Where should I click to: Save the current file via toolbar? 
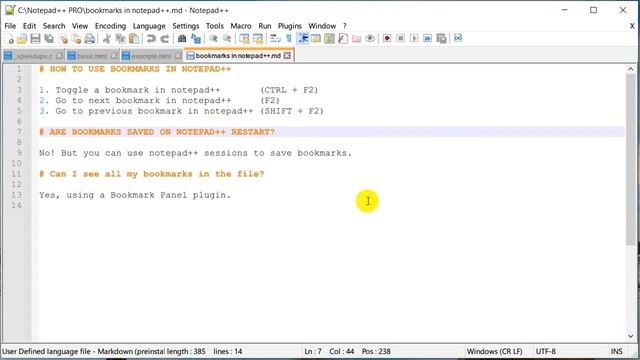tap(36, 39)
